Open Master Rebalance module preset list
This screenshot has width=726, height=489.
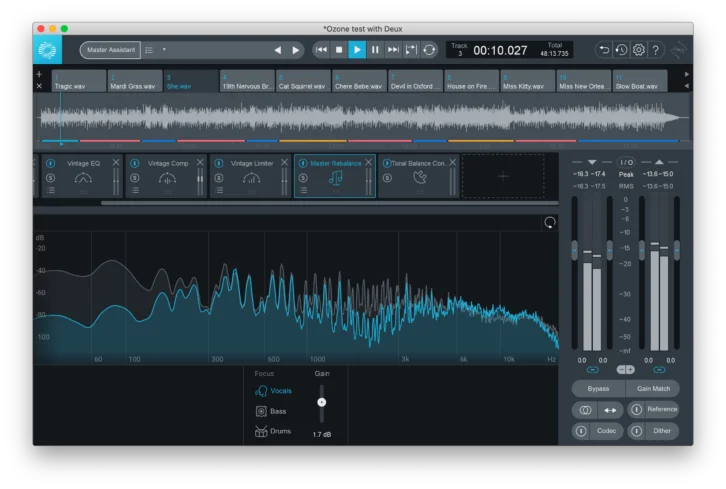pyautogui.click(x=303, y=190)
